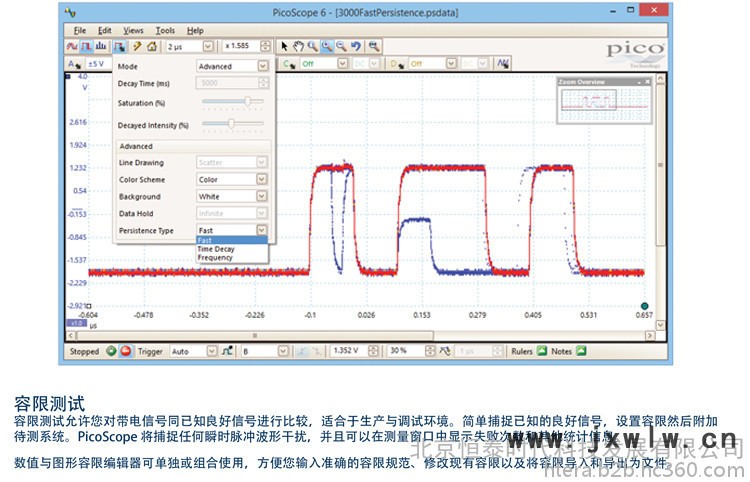The image size is (750, 482).
Task: Select the hand pan tool
Action: 298,46
